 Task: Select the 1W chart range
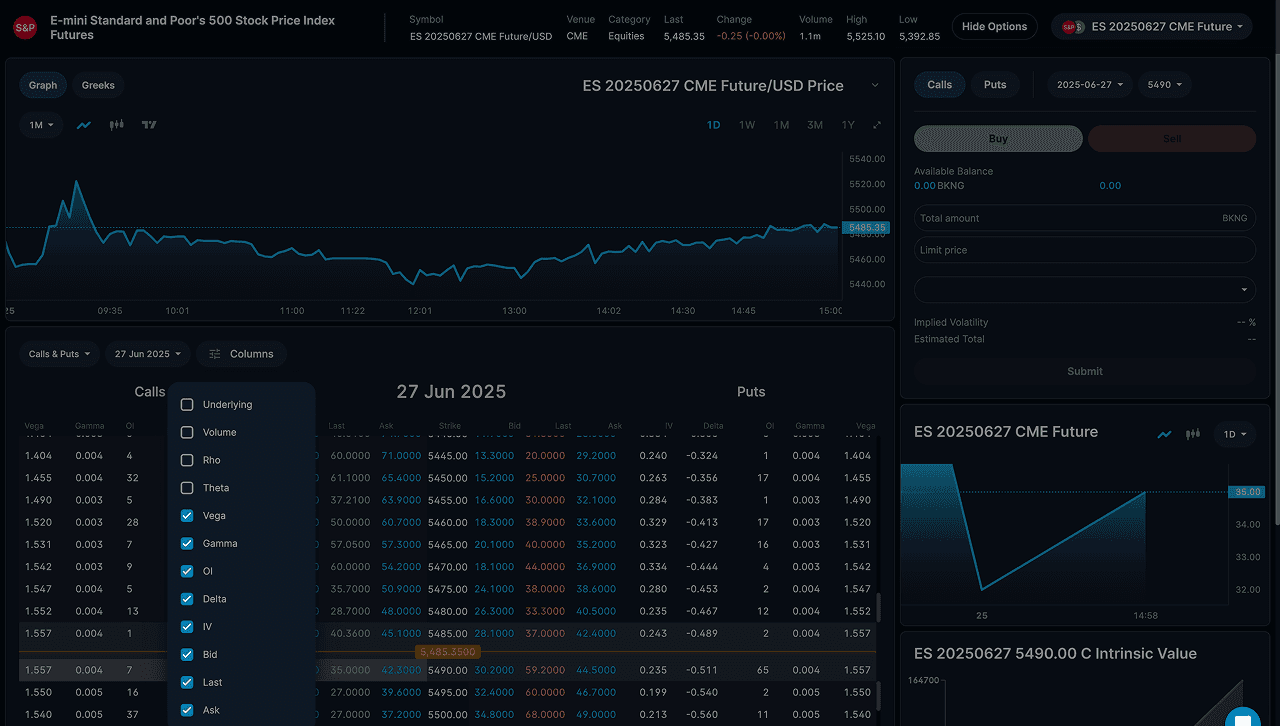tap(747, 125)
